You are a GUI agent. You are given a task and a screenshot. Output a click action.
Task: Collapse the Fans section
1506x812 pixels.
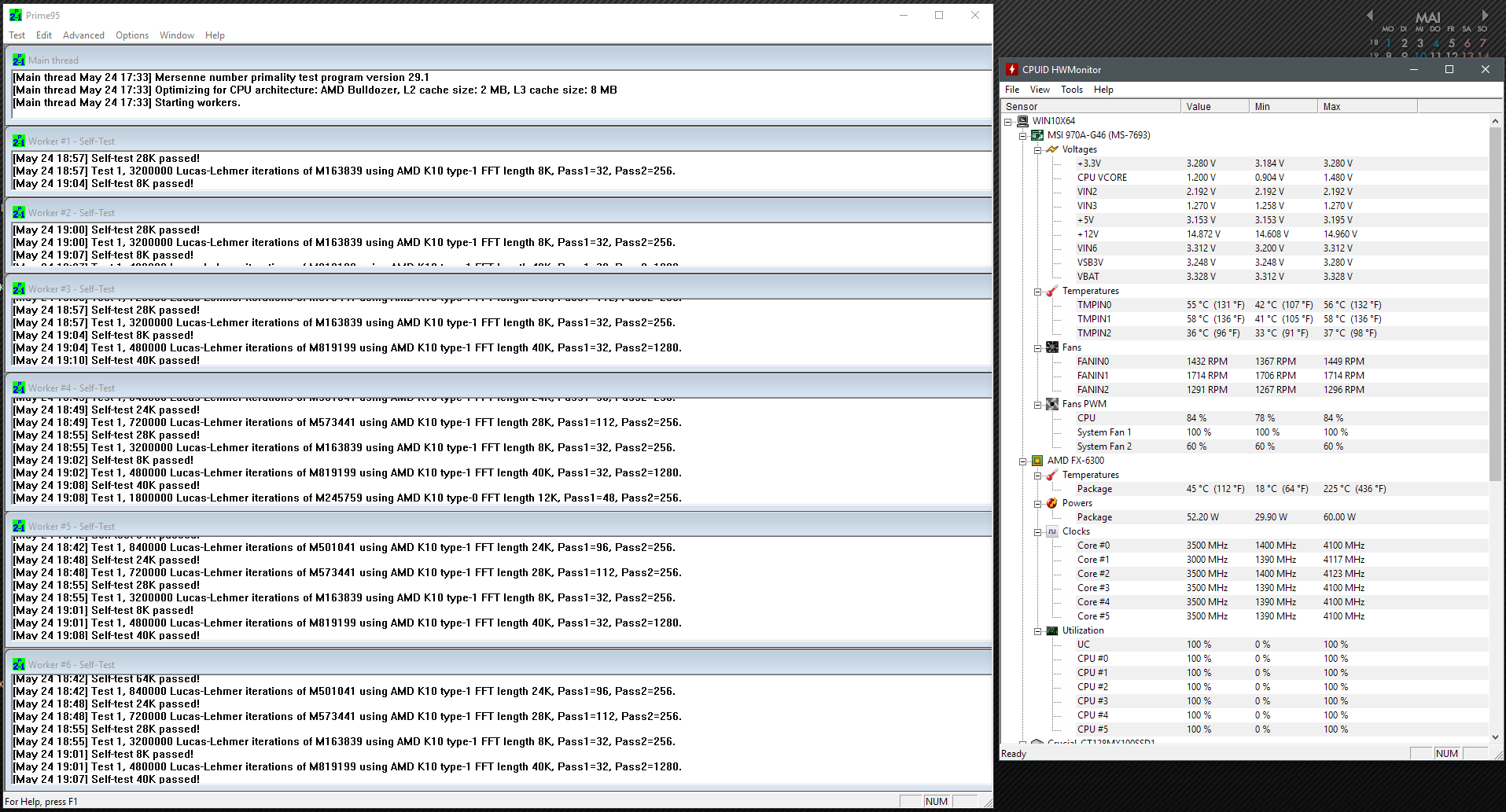(x=1037, y=348)
